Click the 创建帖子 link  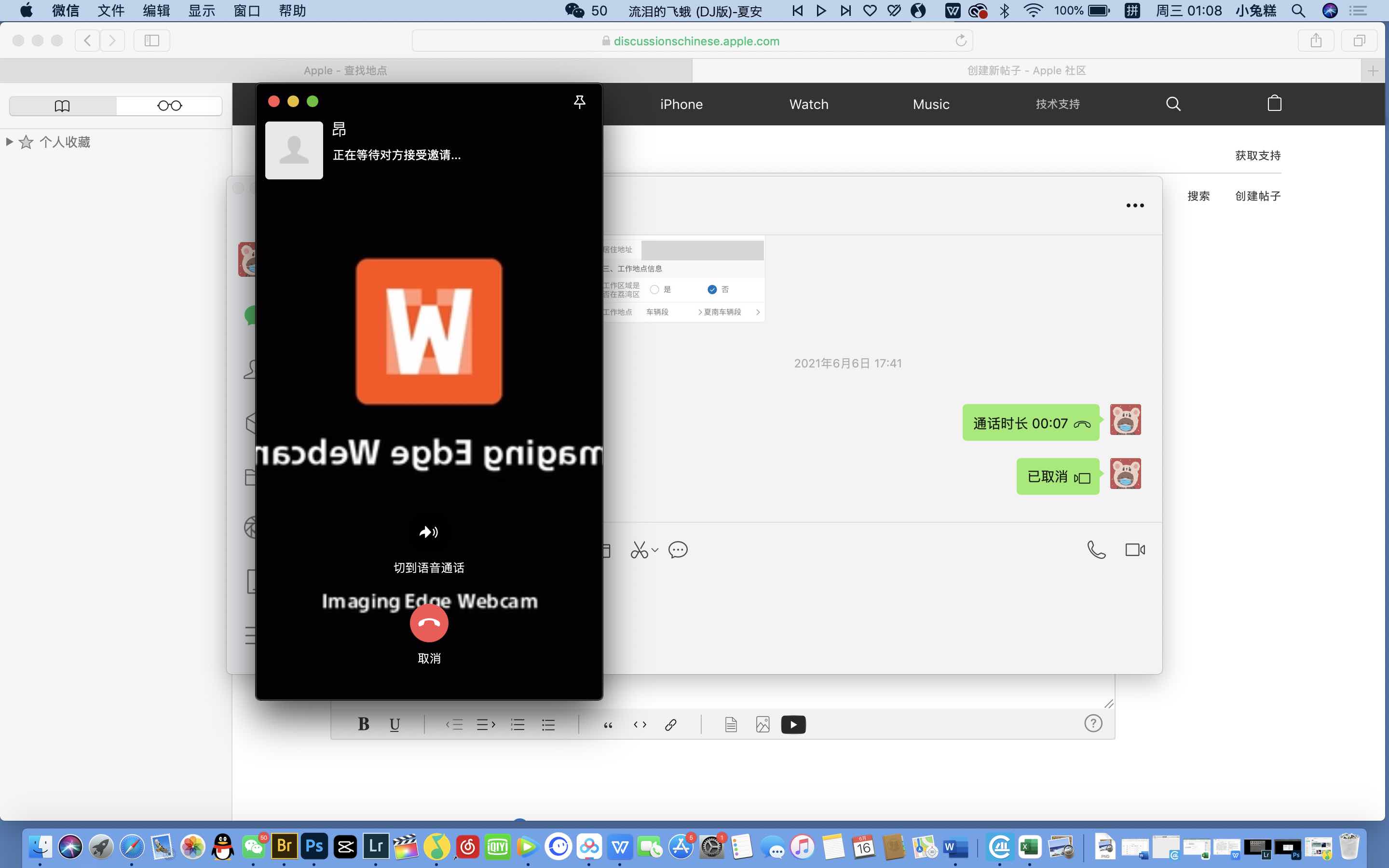tap(1257, 196)
